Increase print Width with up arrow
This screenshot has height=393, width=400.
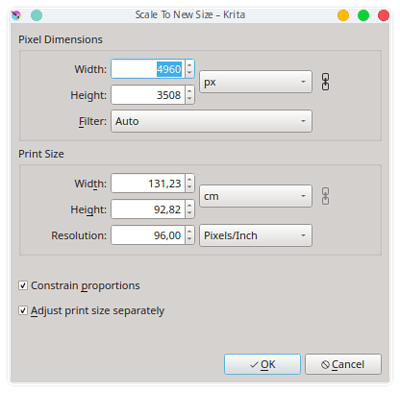point(190,179)
